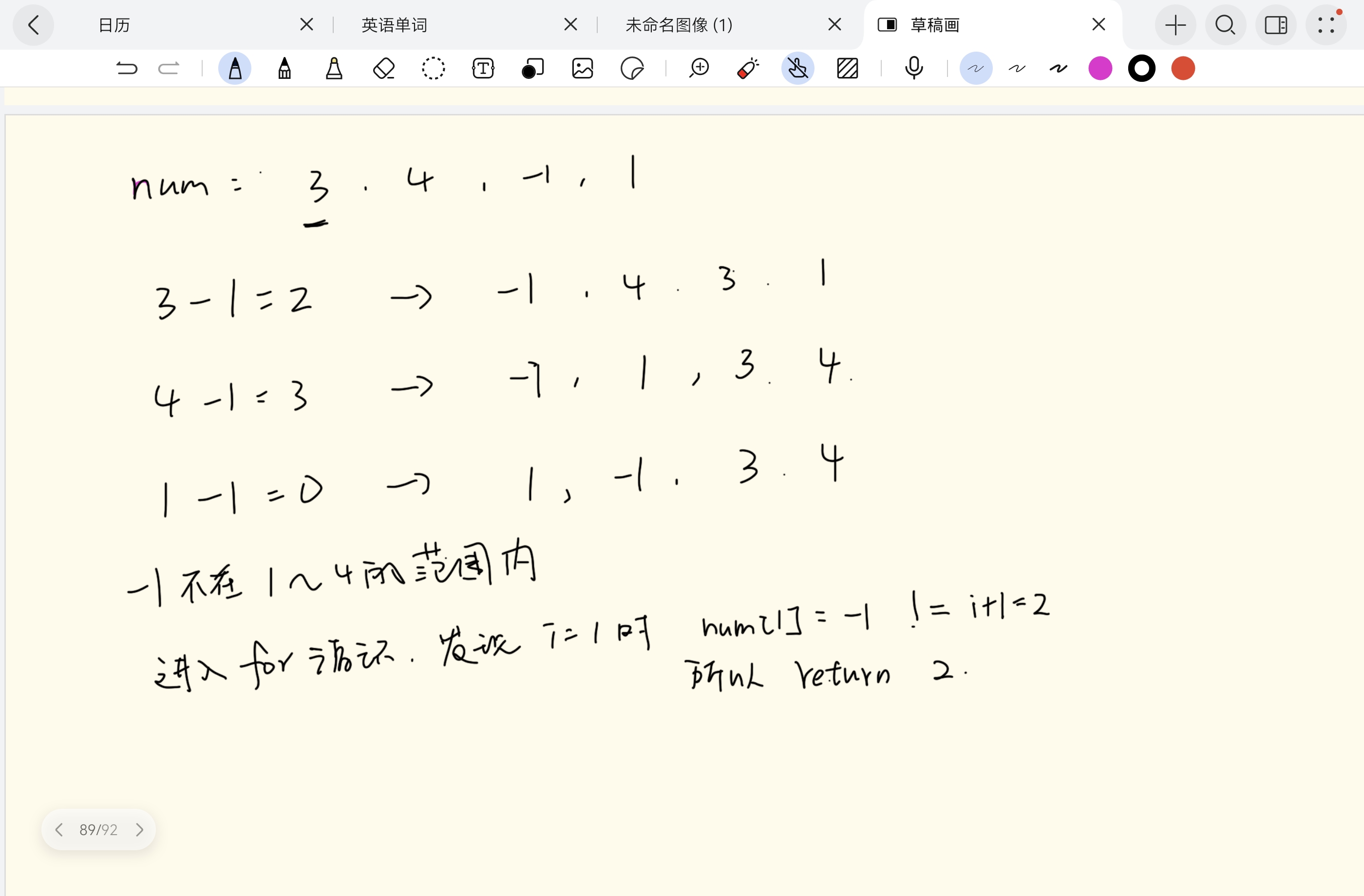Activate the lasso selection tool
The height and width of the screenshot is (896, 1364).
[433, 68]
